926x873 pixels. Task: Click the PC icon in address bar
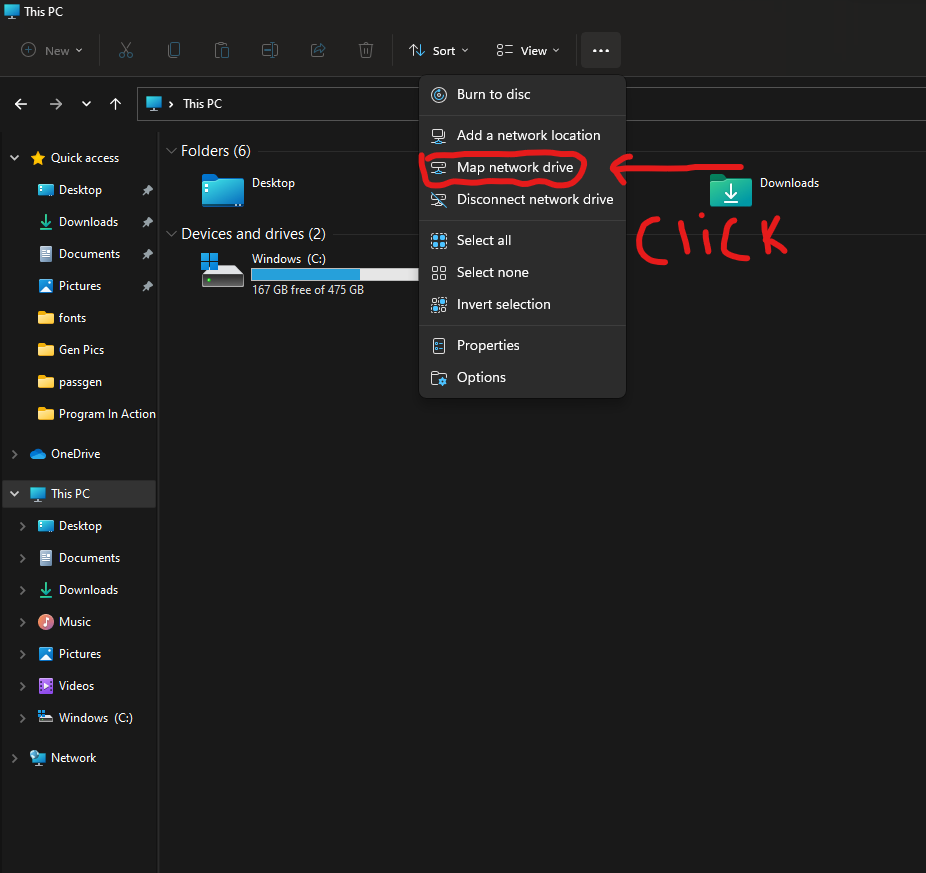point(154,104)
